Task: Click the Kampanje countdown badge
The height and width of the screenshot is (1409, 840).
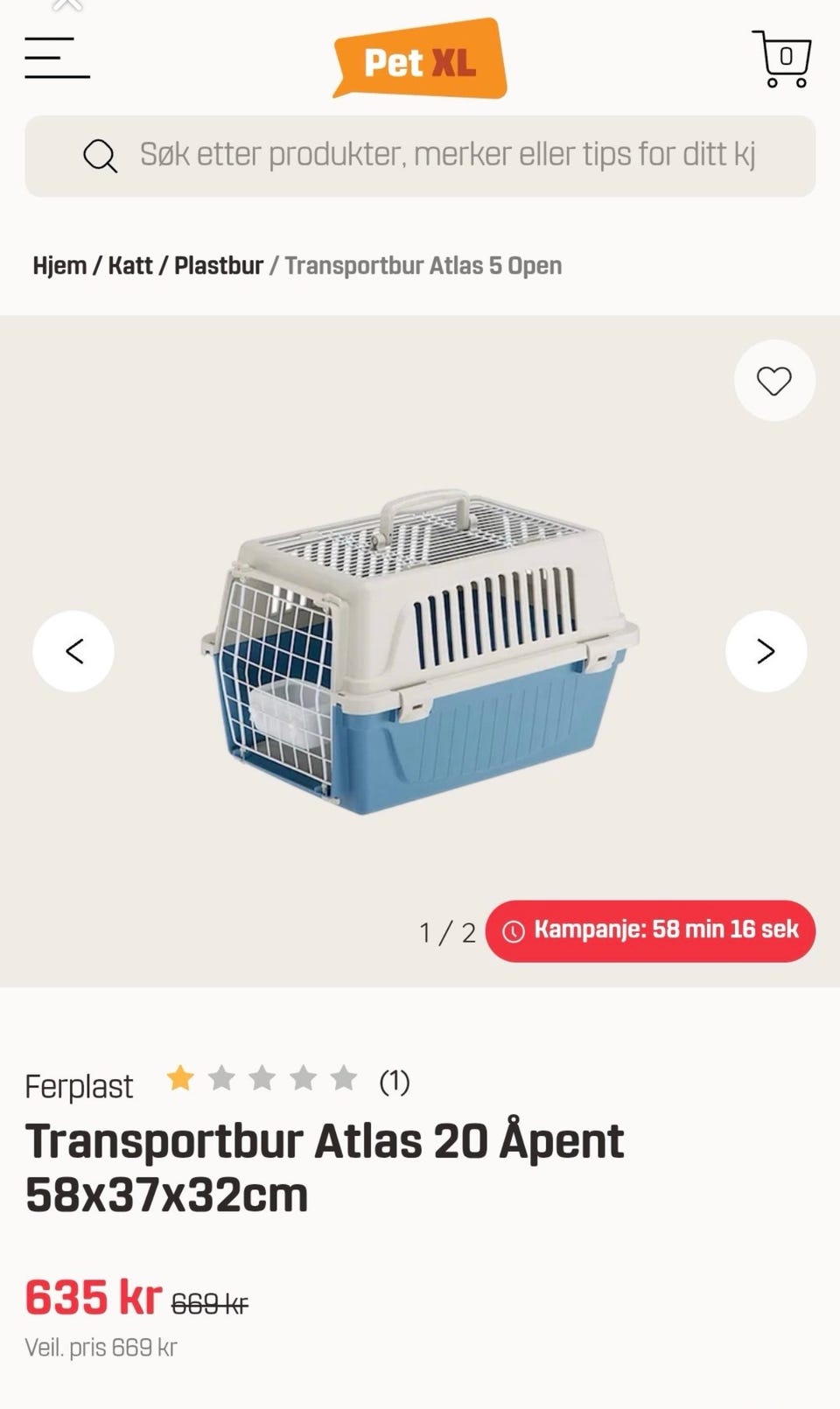Action: tap(650, 930)
